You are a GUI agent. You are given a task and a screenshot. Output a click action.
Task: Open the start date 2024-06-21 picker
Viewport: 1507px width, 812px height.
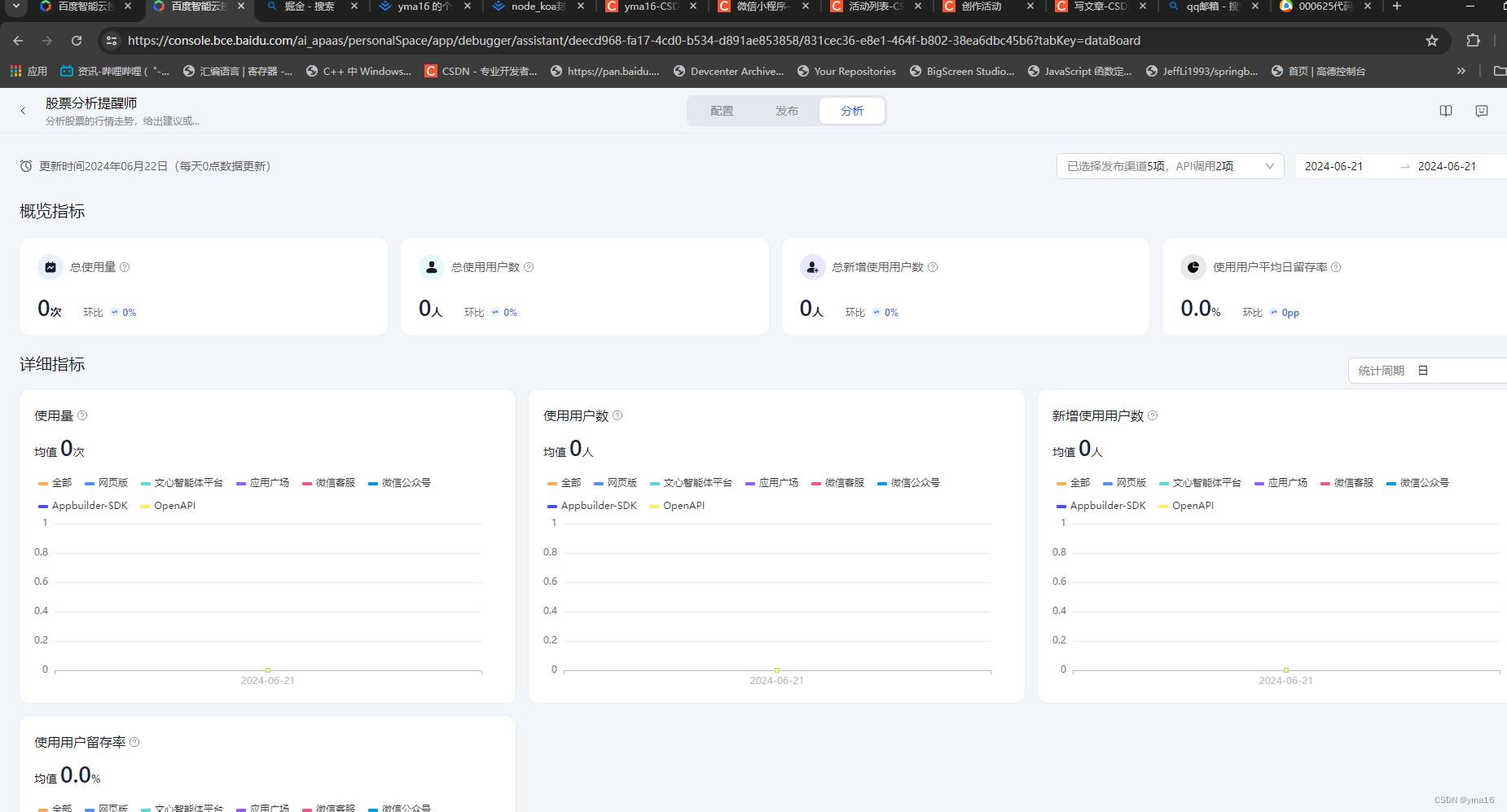[1335, 165]
